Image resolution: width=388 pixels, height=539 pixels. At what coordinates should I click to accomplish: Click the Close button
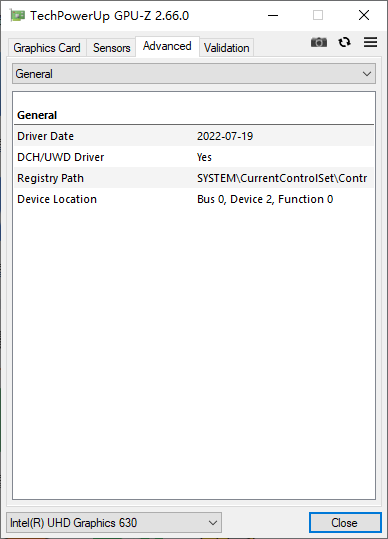345,523
